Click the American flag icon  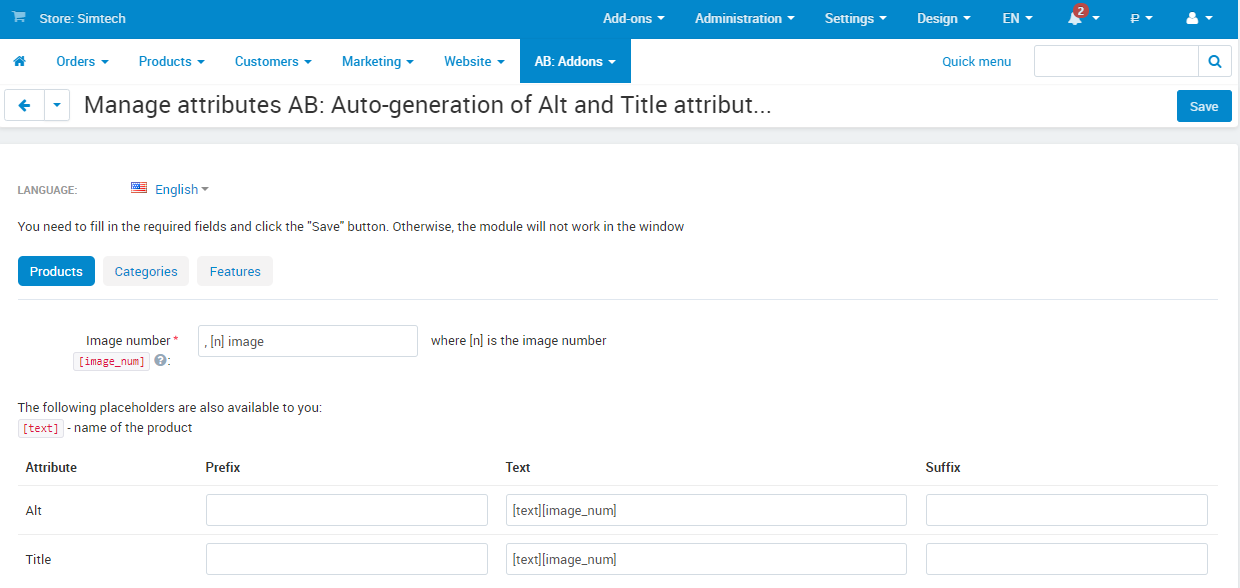click(x=138, y=187)
